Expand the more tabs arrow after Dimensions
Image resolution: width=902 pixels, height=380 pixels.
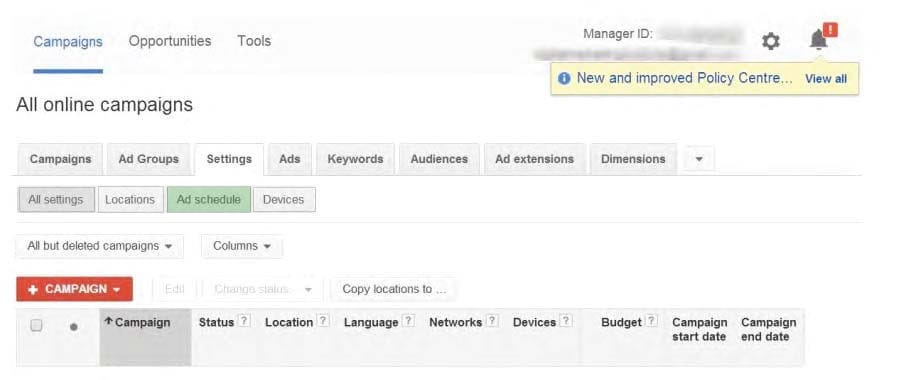[x=699, y=159]
